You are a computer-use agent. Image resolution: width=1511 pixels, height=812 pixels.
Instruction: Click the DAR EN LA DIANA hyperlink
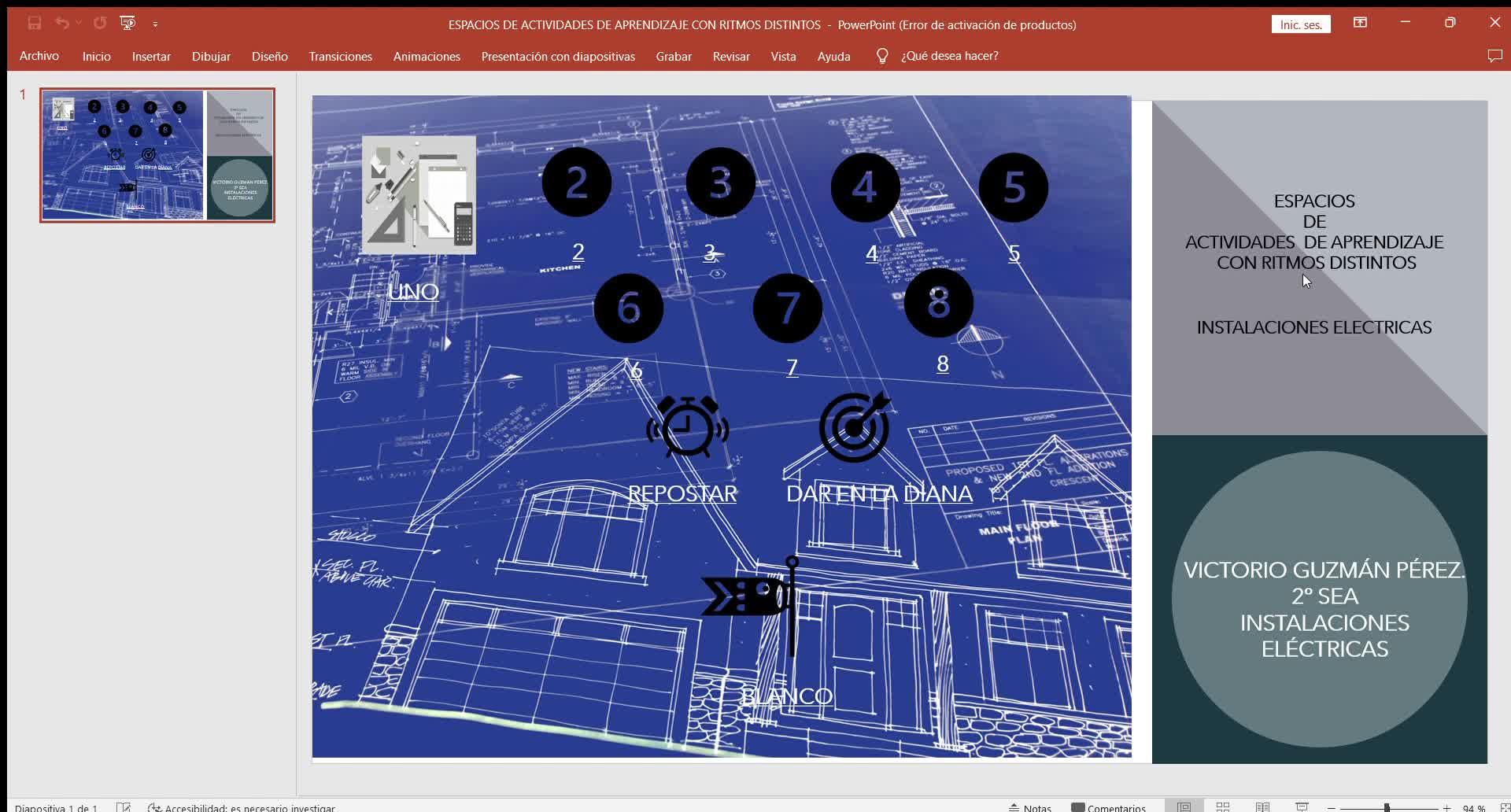(x=879, y=494)
